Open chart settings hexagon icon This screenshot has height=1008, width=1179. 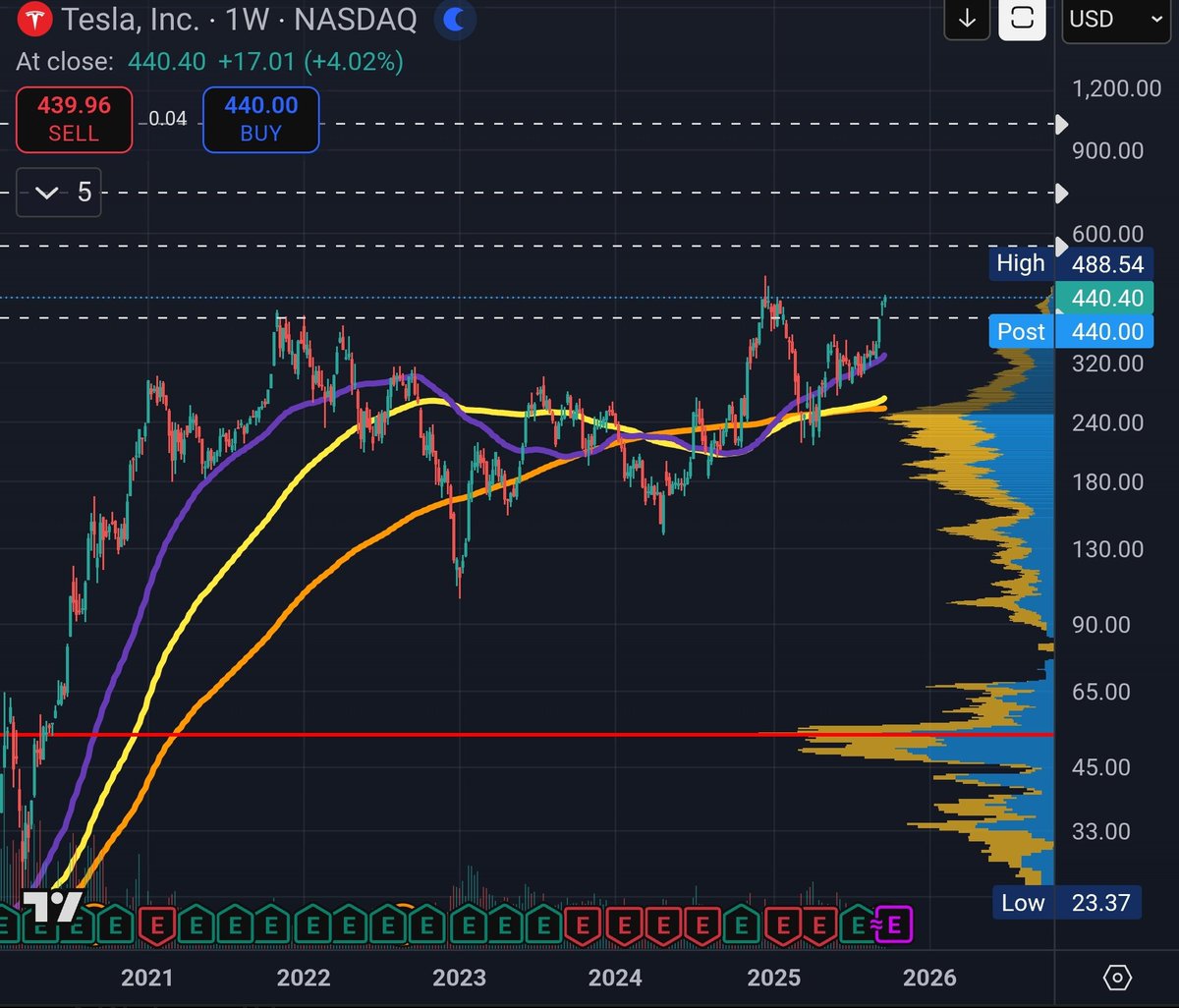pyautogui.click(x=1117, y=978)
